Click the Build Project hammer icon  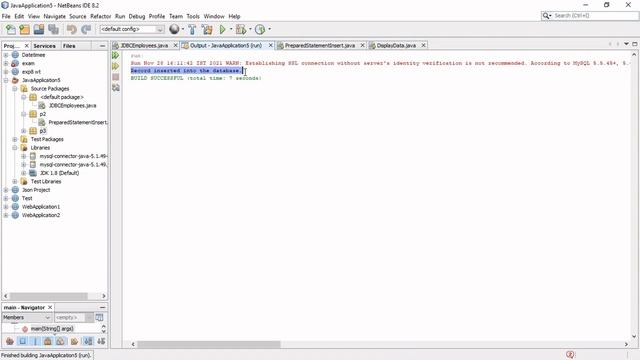(x=192, y=29)
